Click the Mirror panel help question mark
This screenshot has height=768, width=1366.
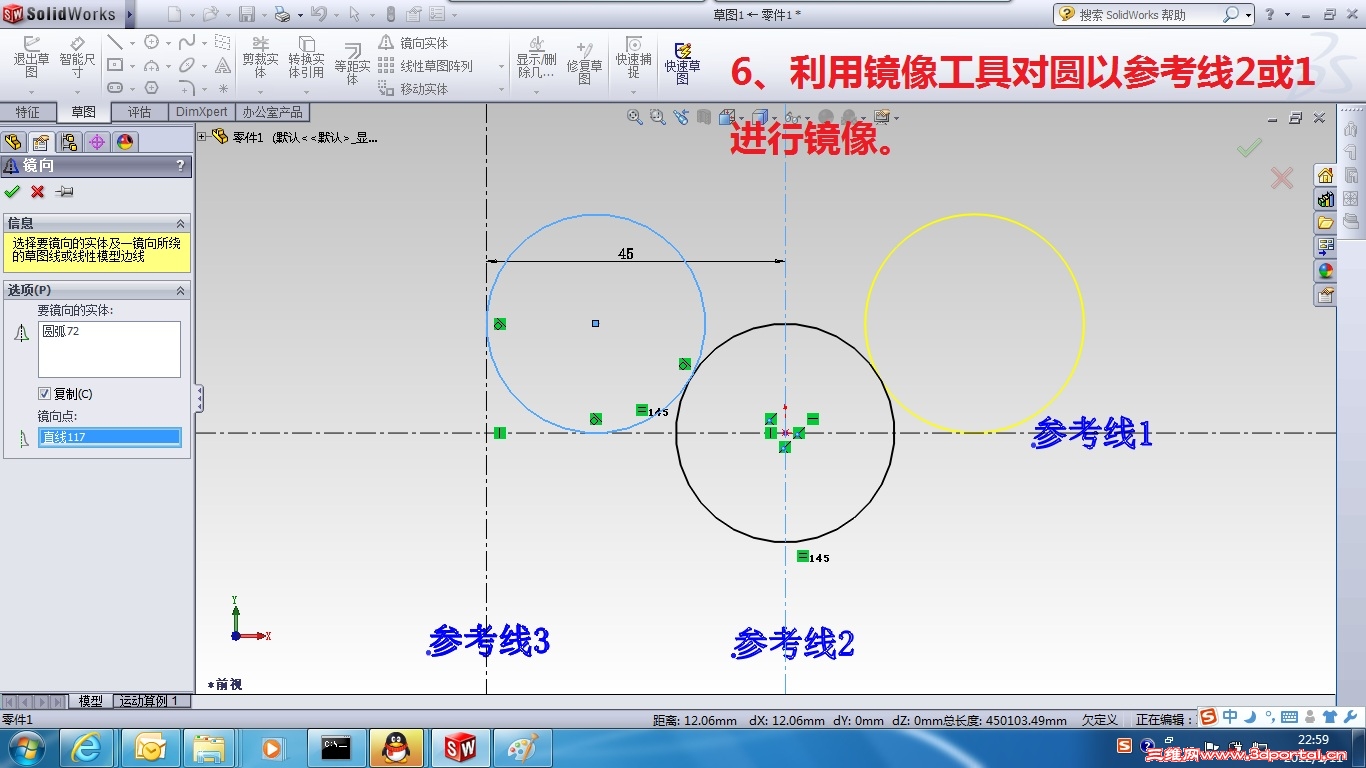coord(180,166)
